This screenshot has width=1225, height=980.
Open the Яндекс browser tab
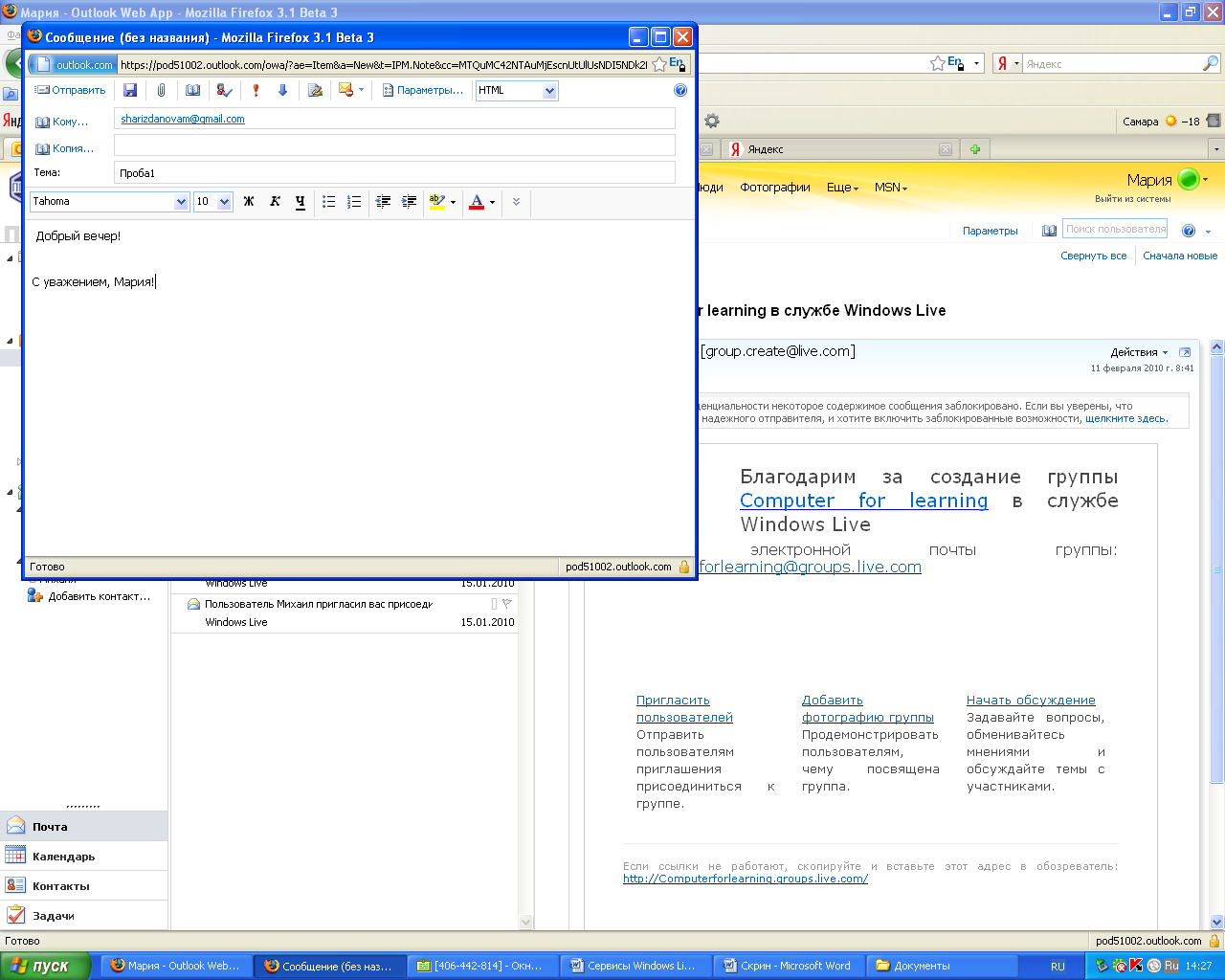tap(839, 149)
